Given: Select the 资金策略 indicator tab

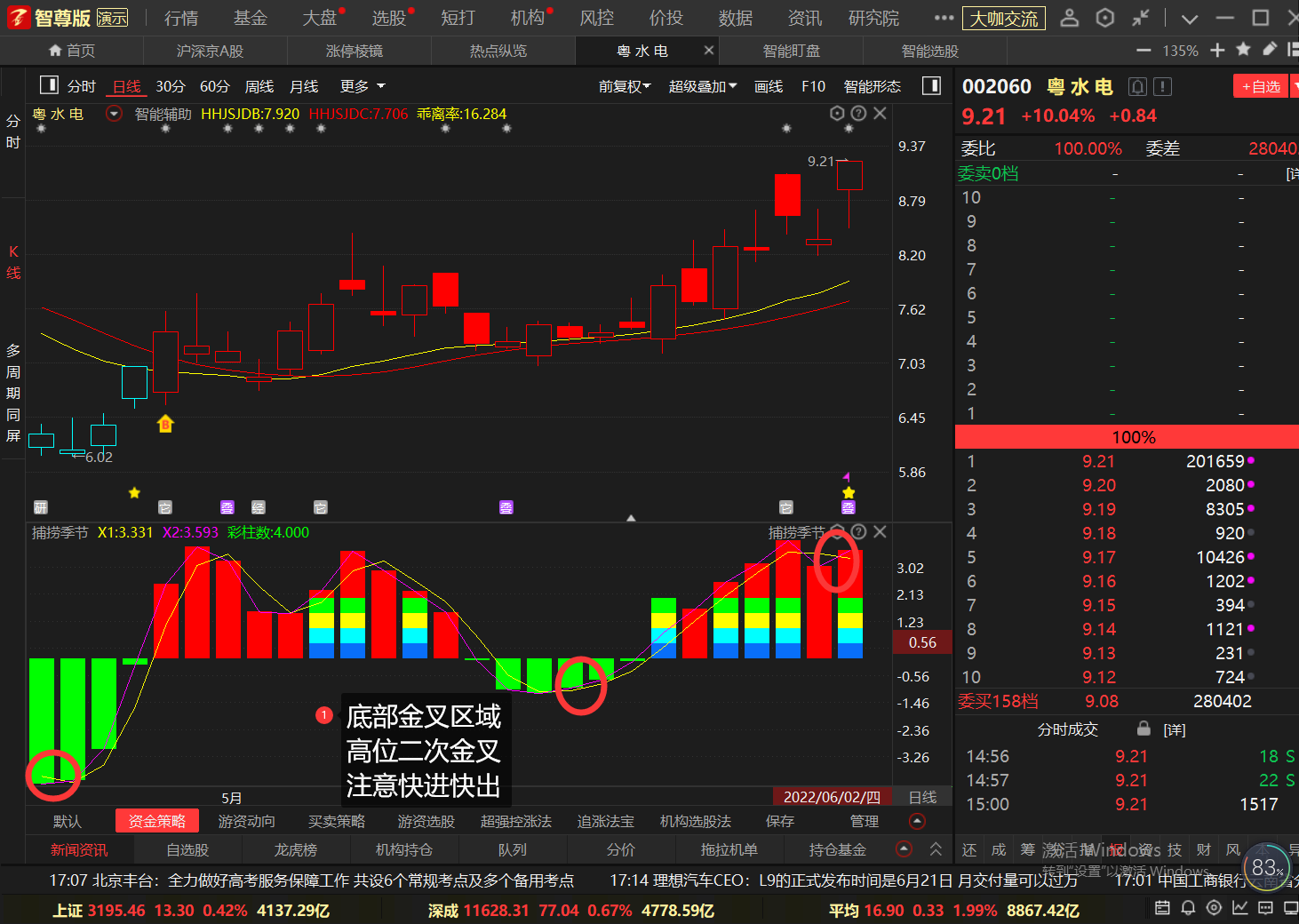Looking at the screenshot, I should coord(157,821).
